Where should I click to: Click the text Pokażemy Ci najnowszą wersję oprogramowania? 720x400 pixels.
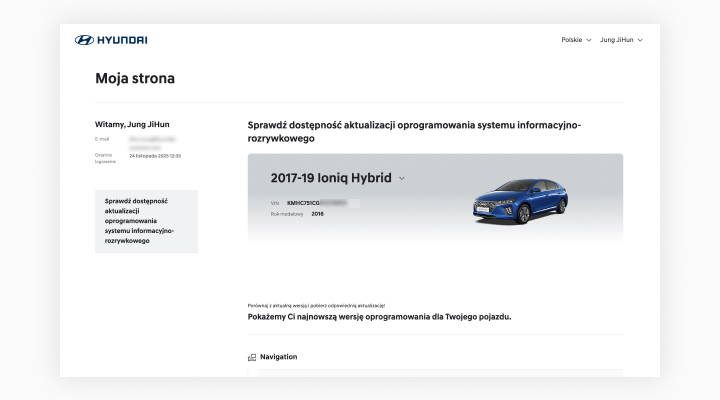(x=379, y=316)
